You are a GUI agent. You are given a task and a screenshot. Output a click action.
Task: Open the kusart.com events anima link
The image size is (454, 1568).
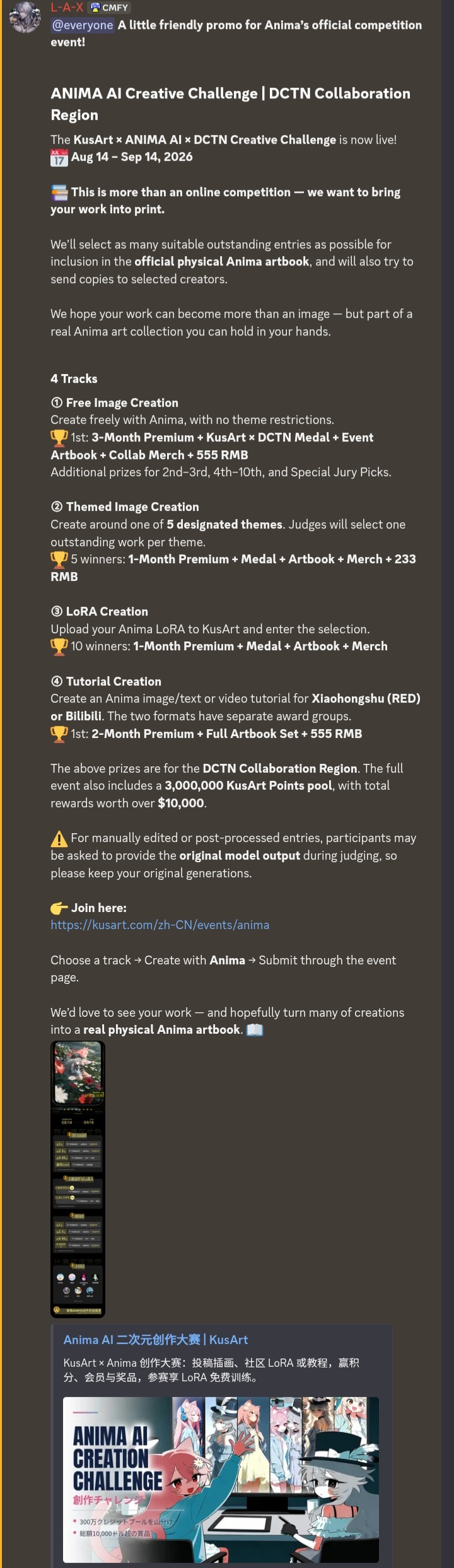[160, 925]
